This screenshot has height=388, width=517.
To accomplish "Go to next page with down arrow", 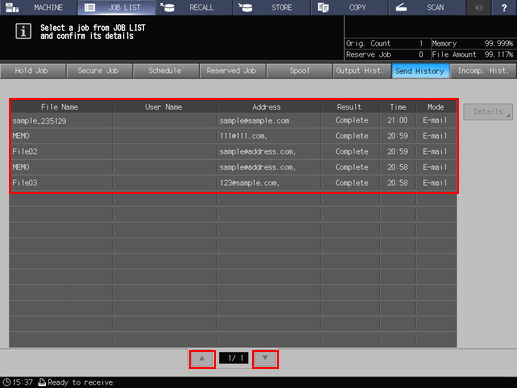I will (x=265, y=359).
